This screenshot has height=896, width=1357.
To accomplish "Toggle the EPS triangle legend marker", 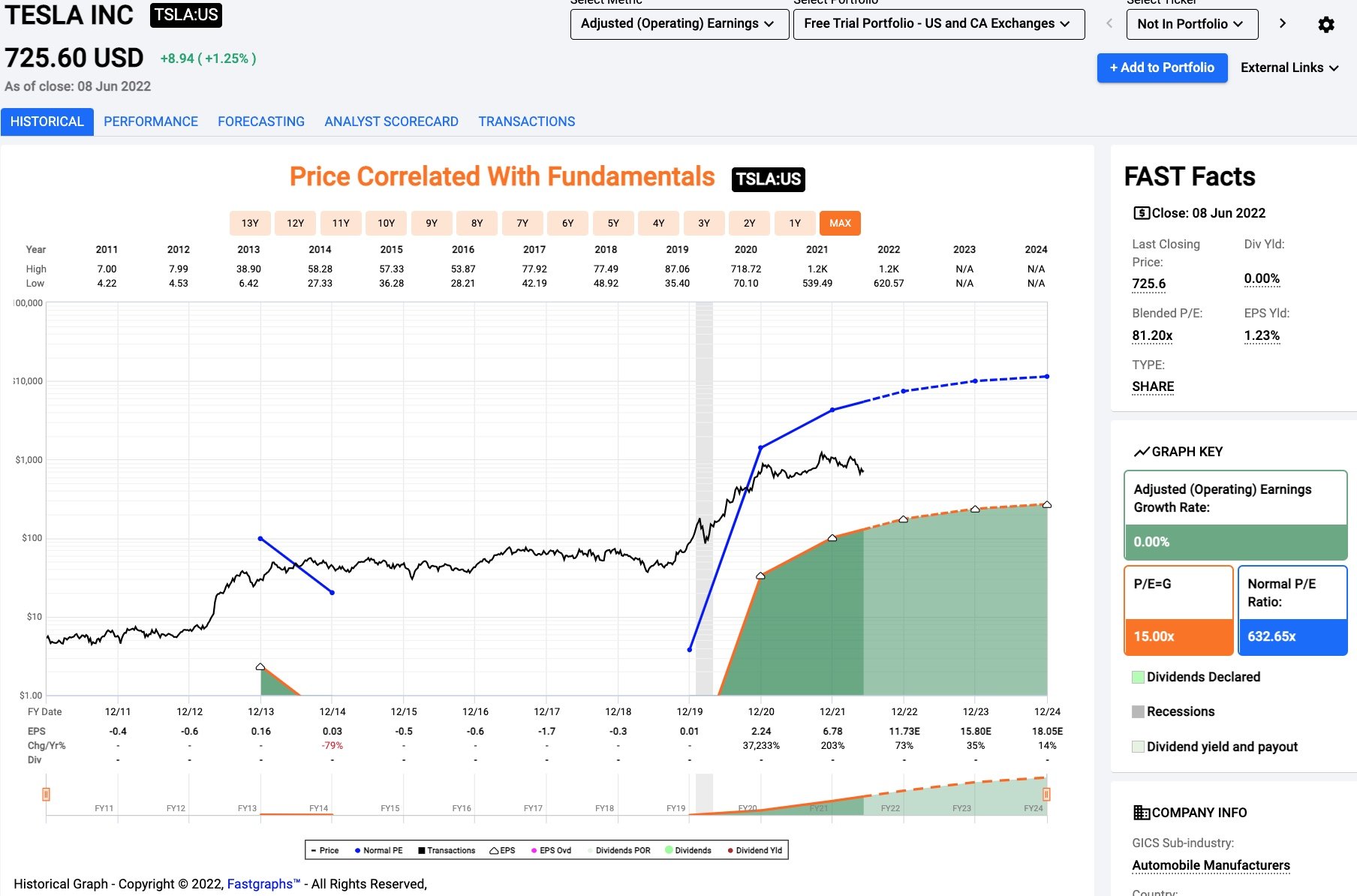I will point(494,850).
